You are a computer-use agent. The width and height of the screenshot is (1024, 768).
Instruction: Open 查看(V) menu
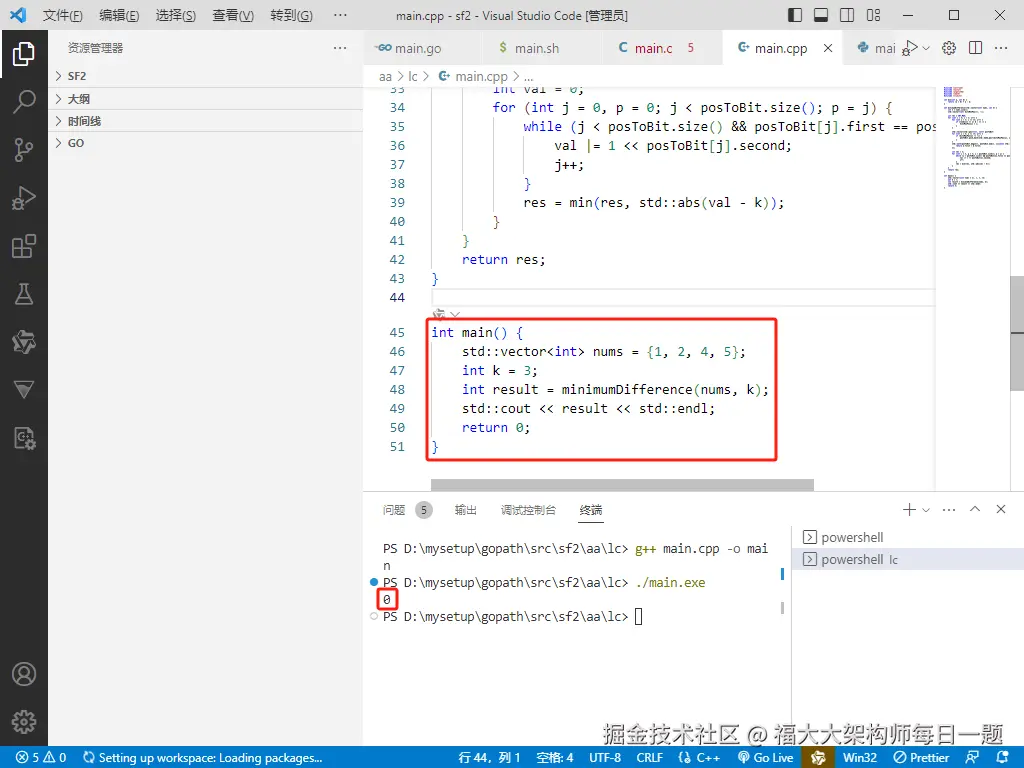[232, 15]
